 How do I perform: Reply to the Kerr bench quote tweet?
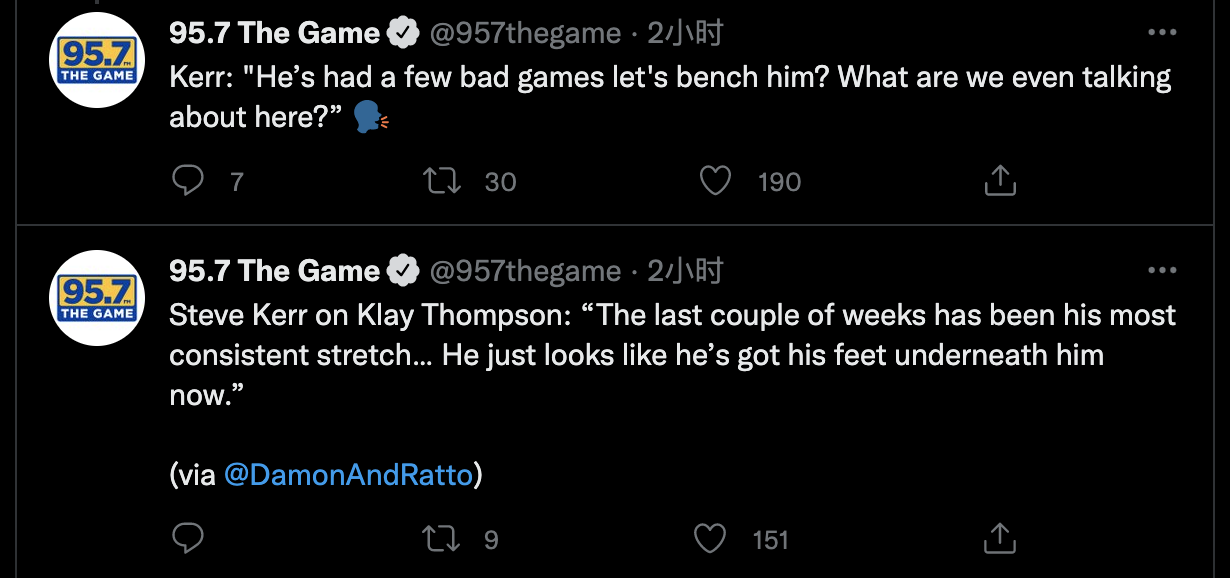tap(188, 181)
